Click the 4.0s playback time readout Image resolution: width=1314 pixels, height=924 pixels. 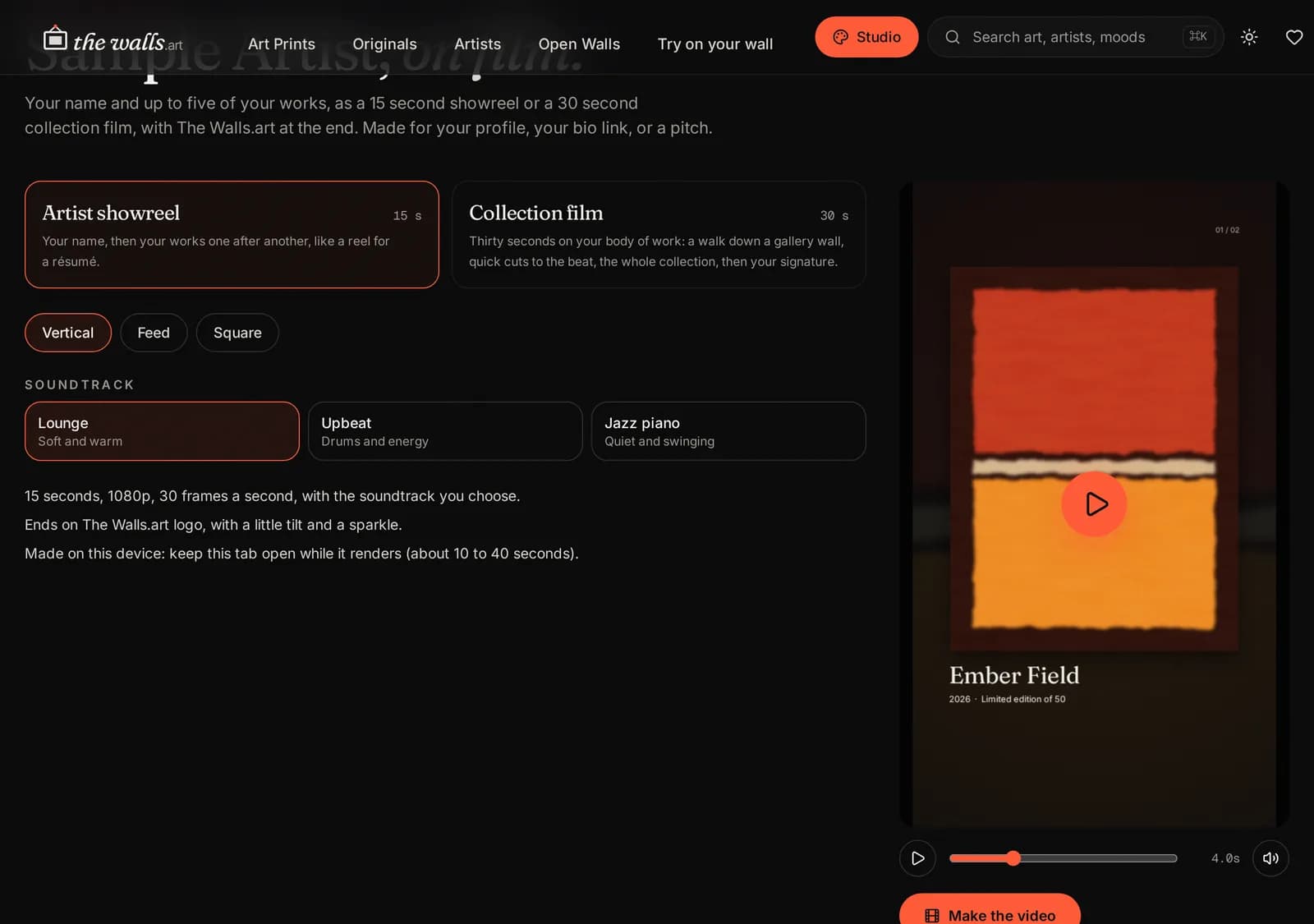1225,858
